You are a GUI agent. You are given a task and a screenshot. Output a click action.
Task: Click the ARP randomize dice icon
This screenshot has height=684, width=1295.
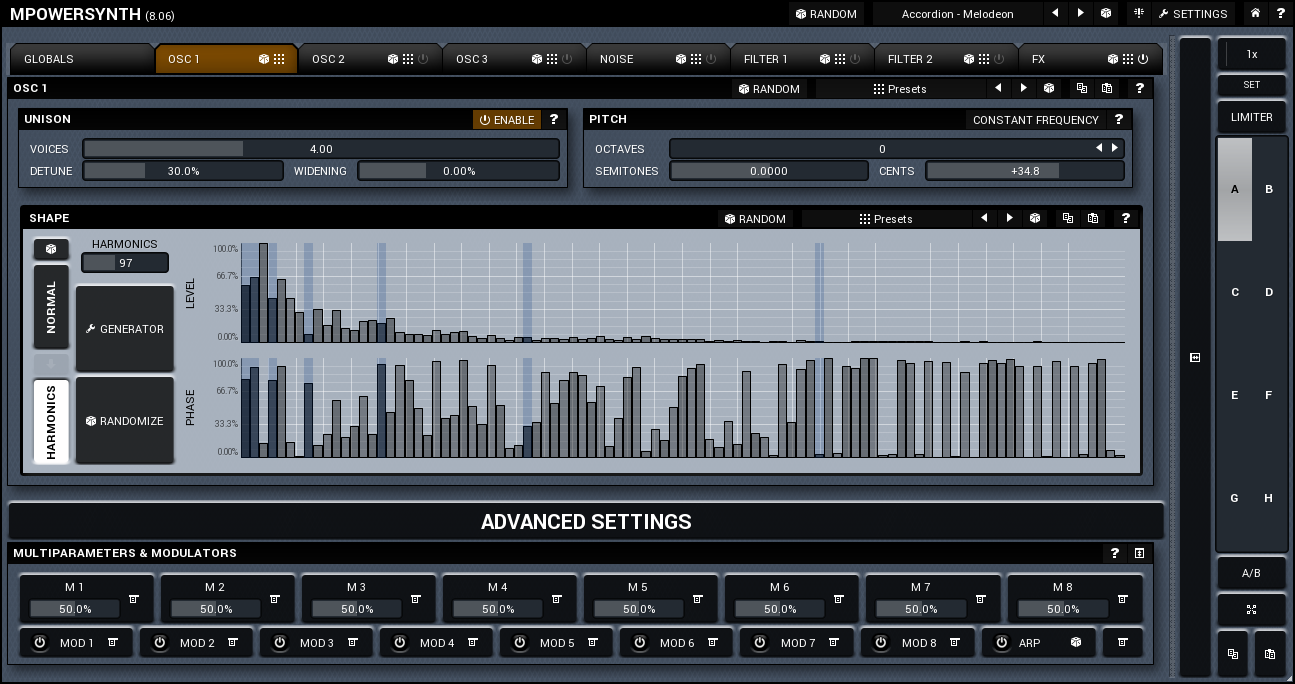(1076, 643)
